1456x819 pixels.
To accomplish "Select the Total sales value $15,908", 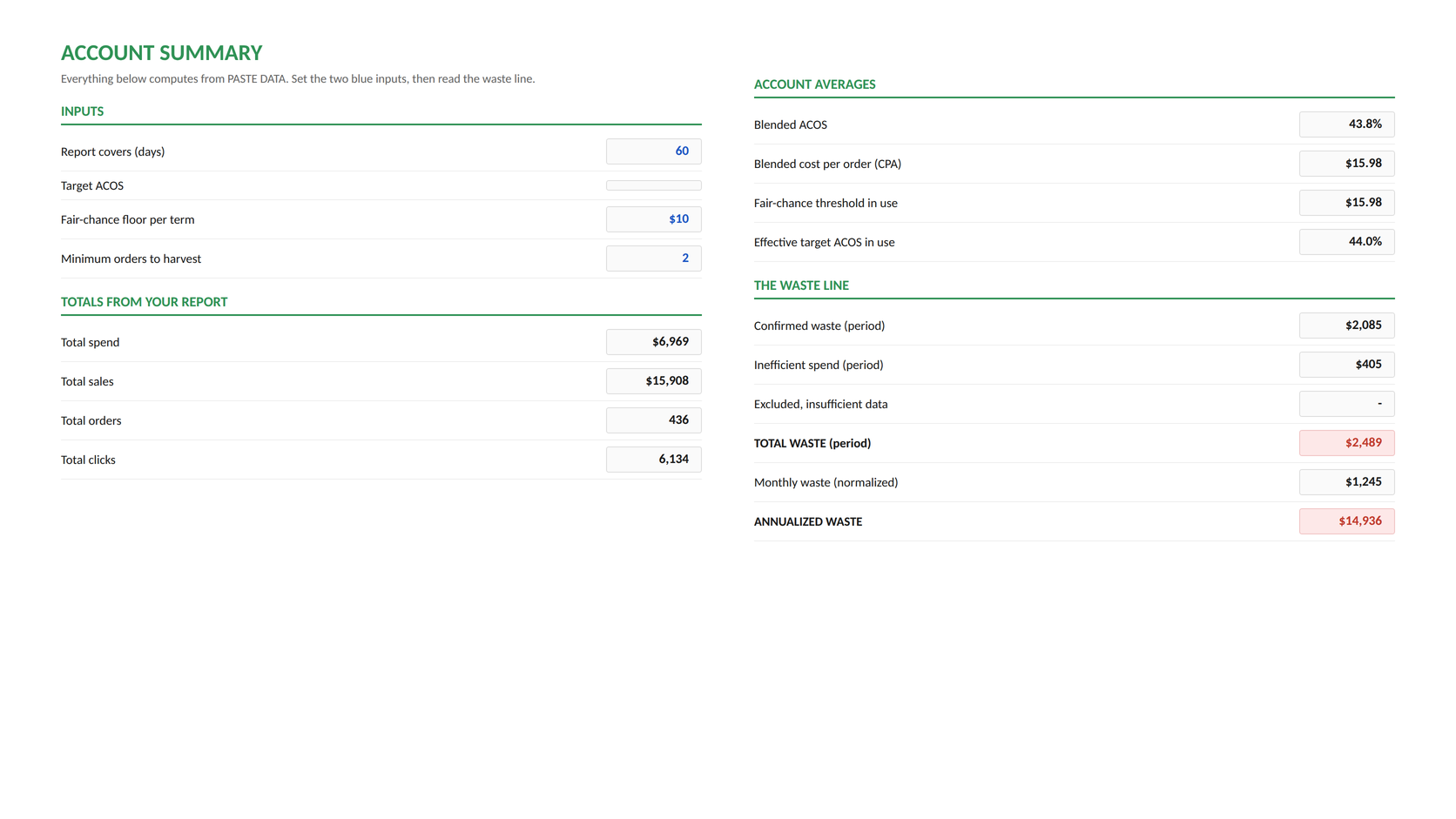I will pos(653,381).
